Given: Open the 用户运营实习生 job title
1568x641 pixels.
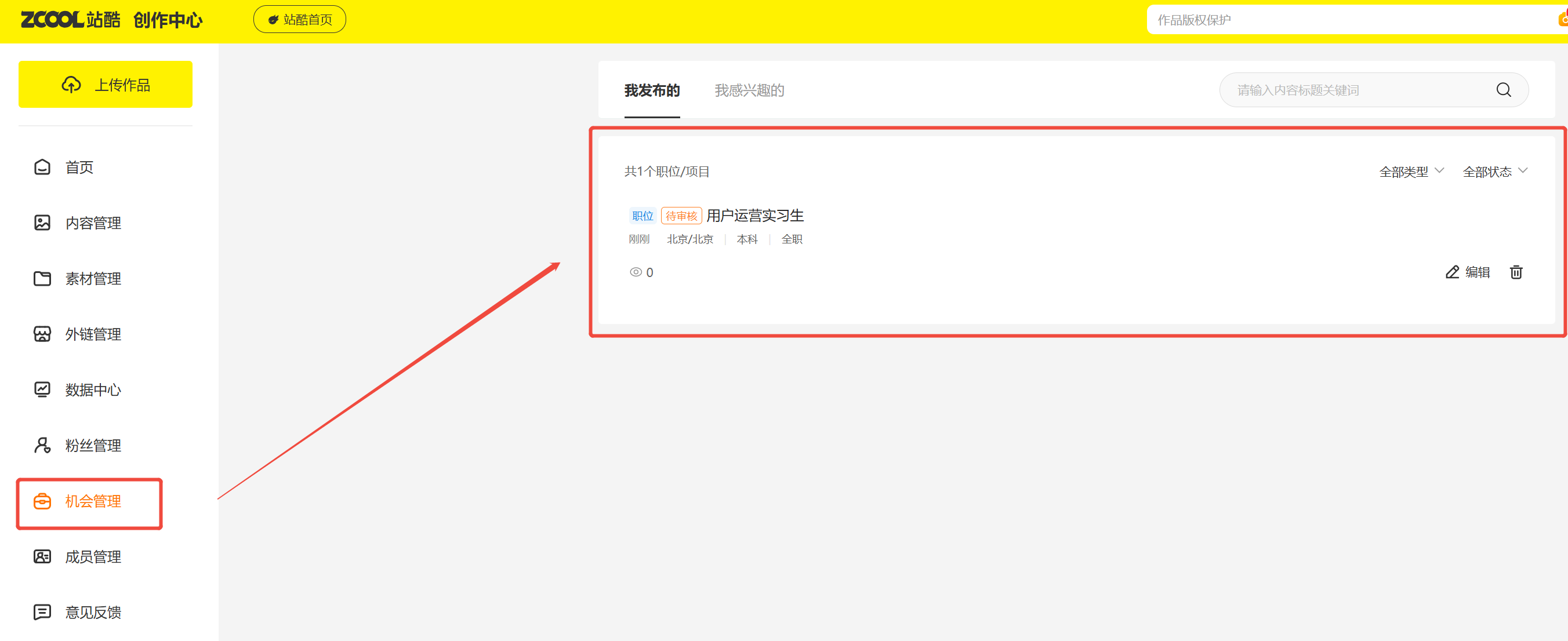Looking at the screenshot, I should (x=755, y=215).
